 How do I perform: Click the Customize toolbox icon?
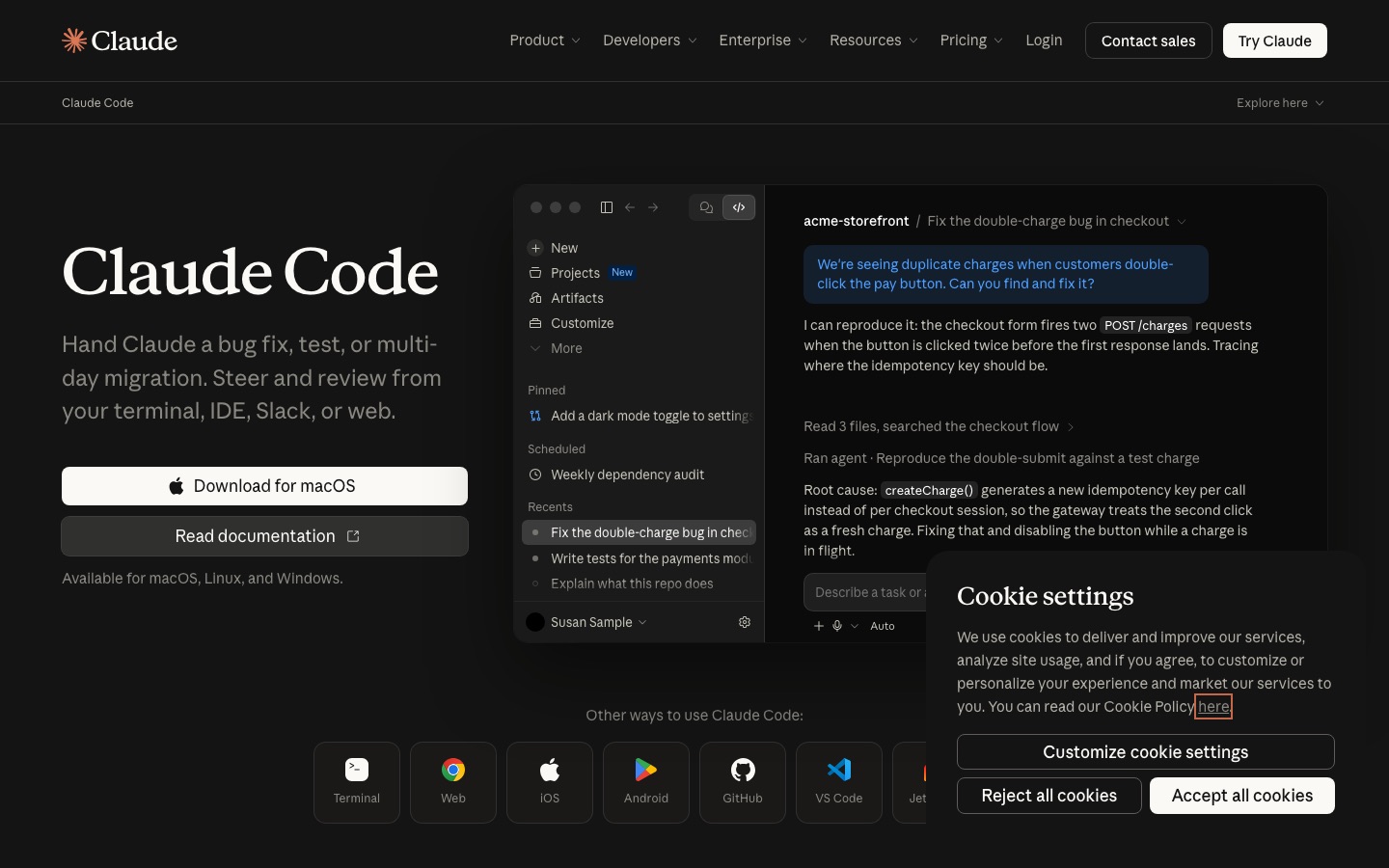point(535,323)
